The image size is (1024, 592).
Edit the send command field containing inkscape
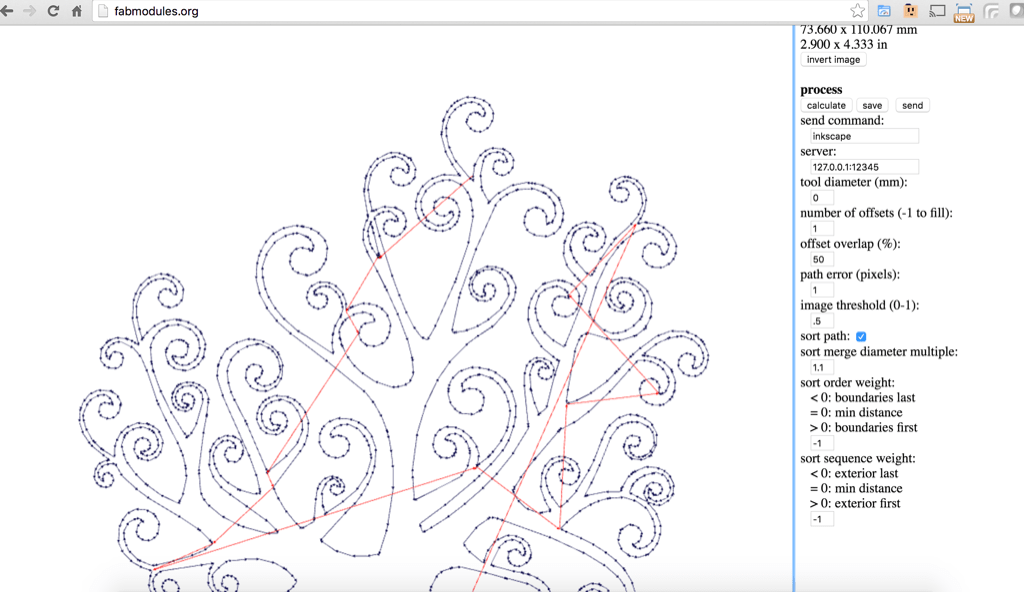coord(864,136)
